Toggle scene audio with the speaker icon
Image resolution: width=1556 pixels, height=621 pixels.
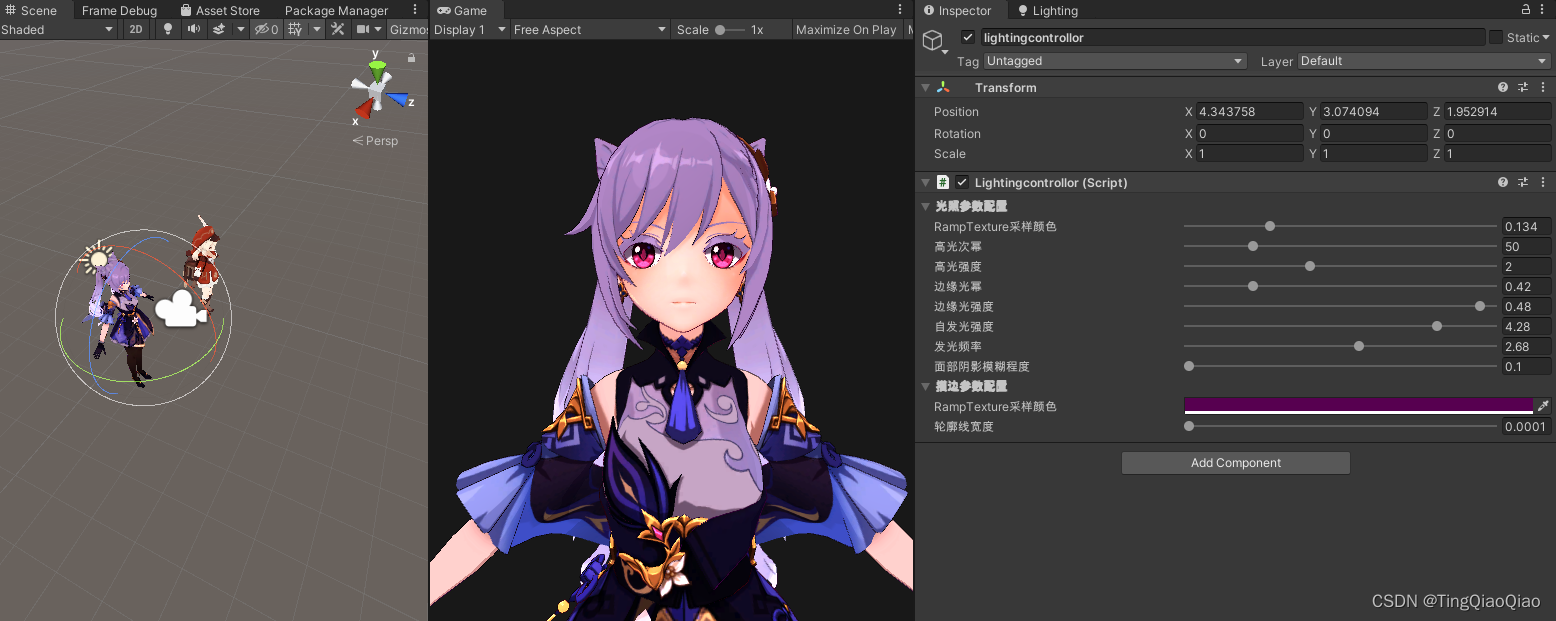pos(193,30)
